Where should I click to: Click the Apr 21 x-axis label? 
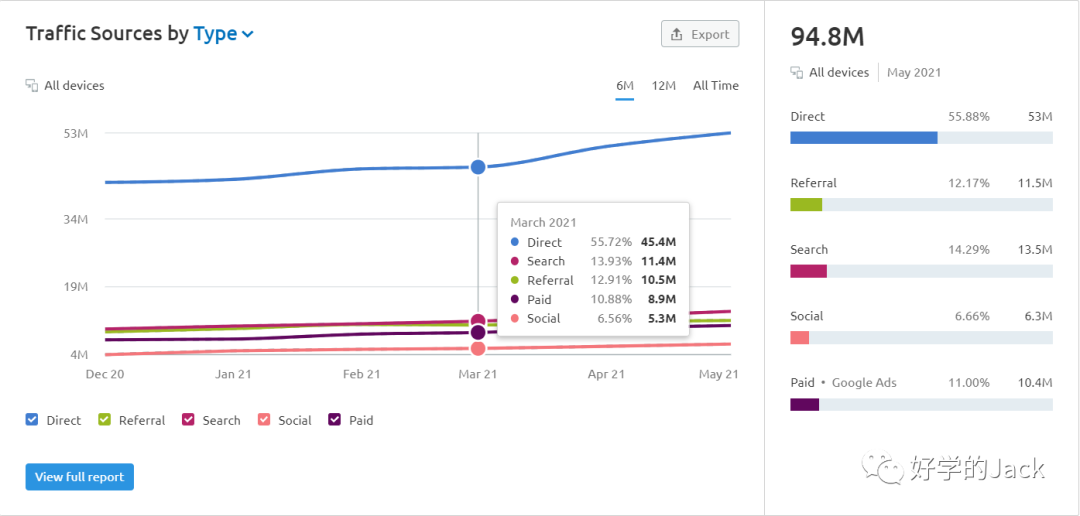pos(607,374)
